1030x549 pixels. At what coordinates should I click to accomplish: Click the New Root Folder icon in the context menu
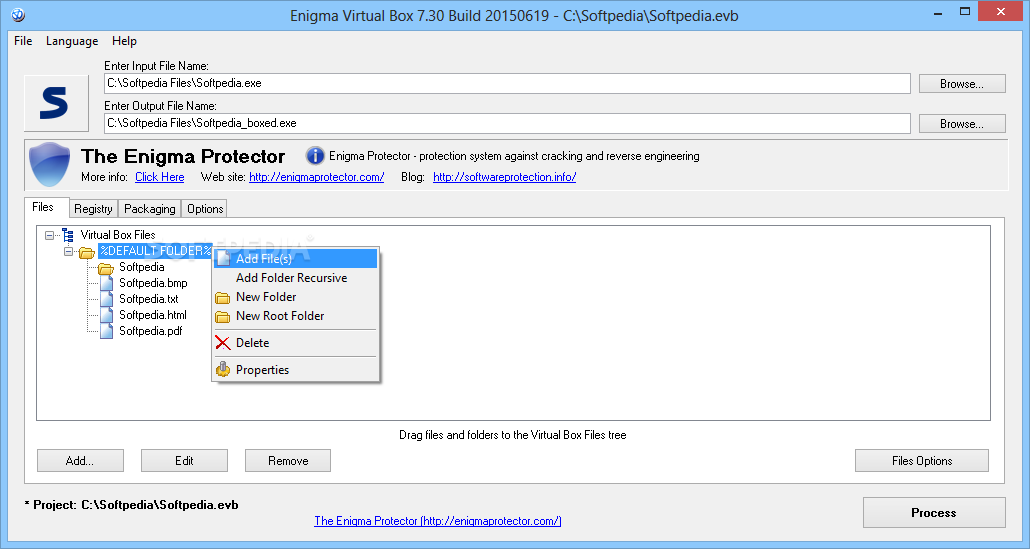point(223,317)
